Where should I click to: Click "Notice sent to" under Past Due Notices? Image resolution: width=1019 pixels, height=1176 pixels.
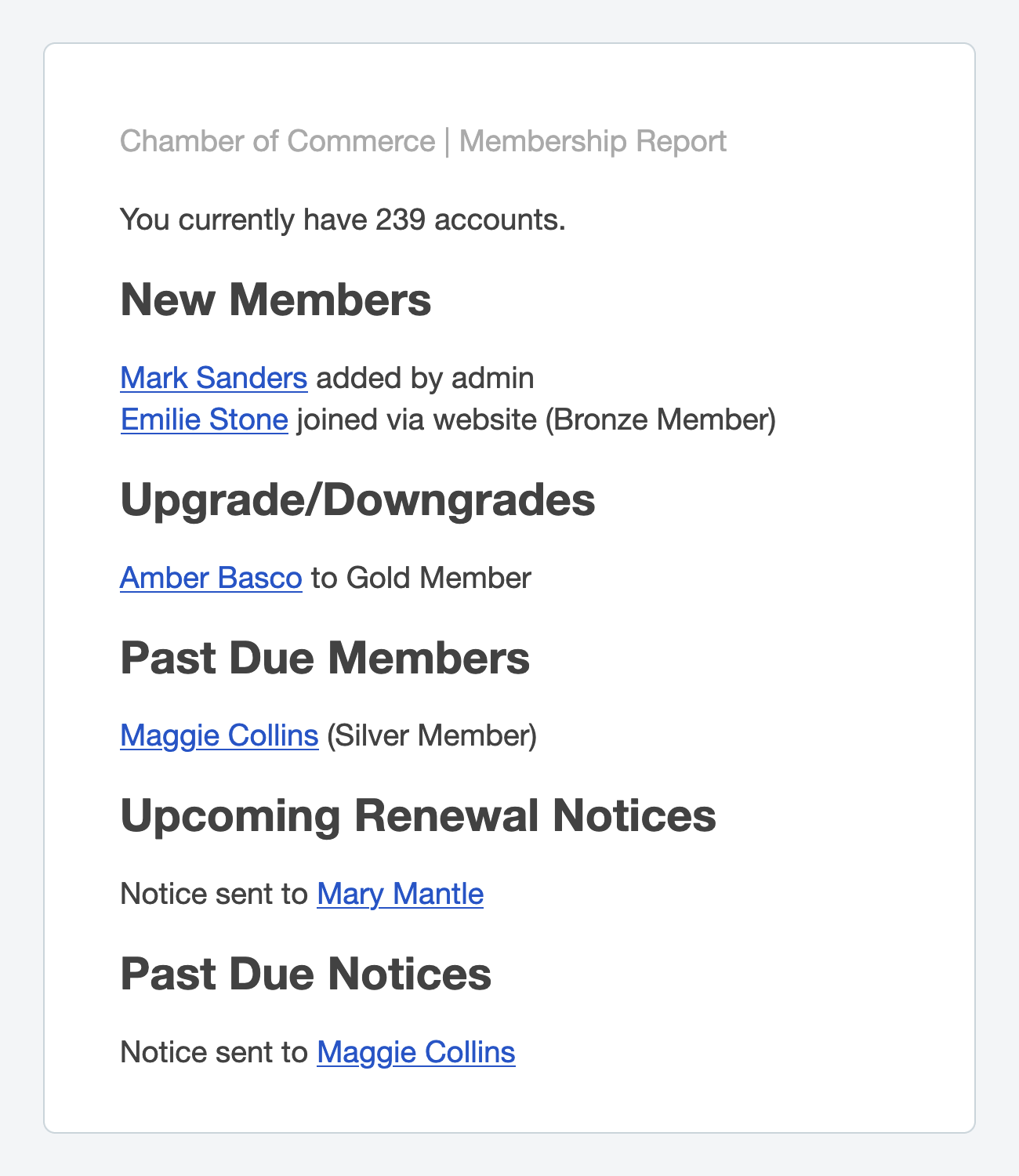(213, 1052)
